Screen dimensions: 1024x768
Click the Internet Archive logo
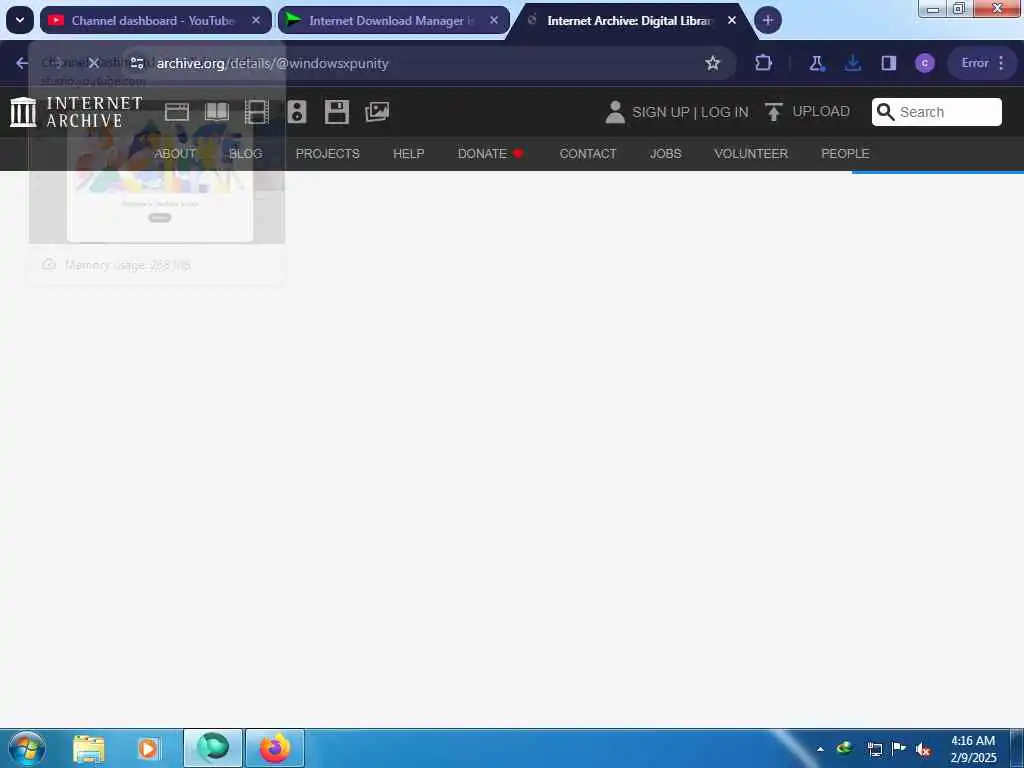(76, 112)
